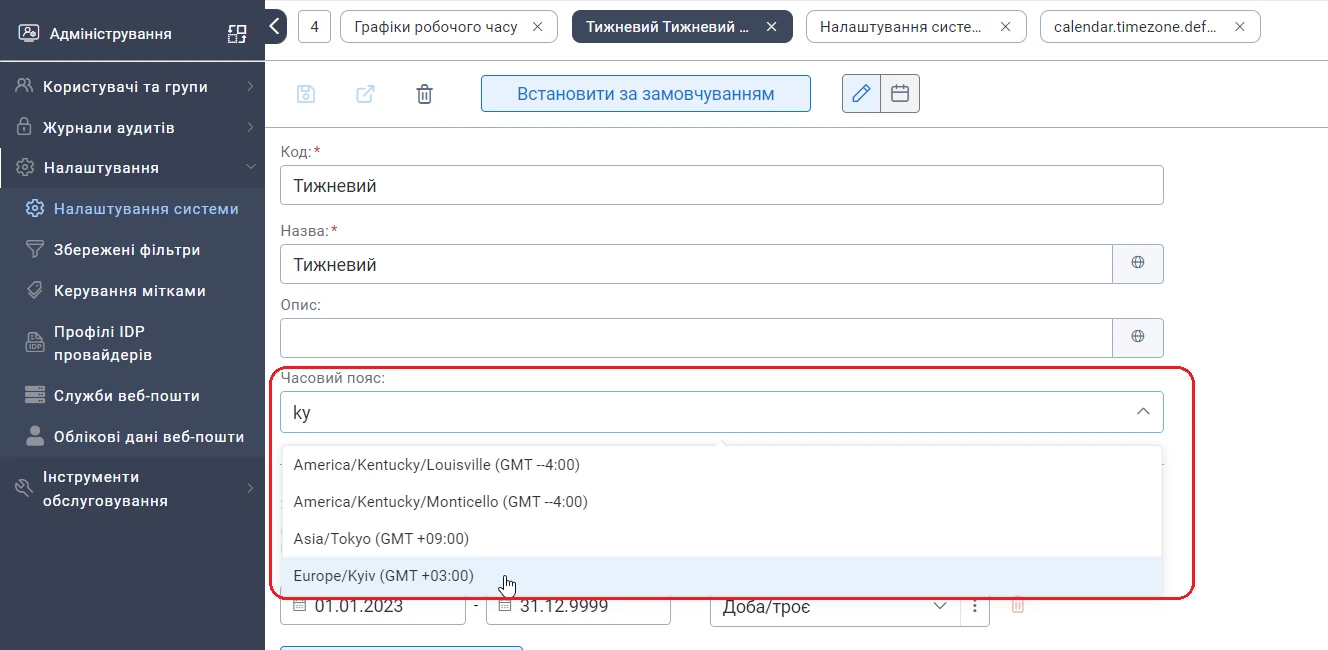Open globe translation for Назва field

(1138, 264)
